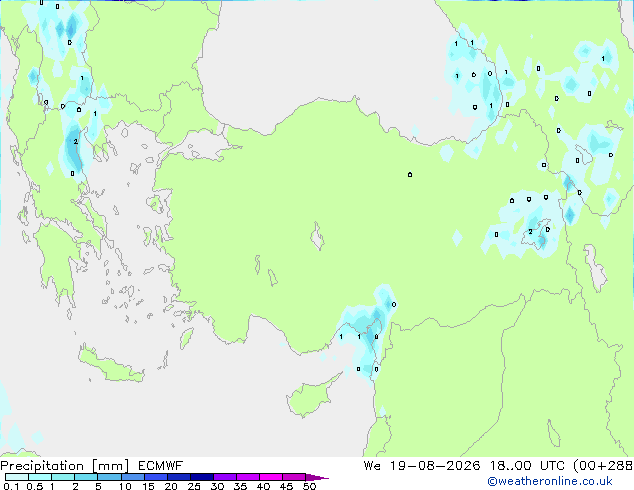This screenshot has height=490, width=634.
Task: Select the 35–40 mm violet legend swatch
Action: [x=247, y=477]
